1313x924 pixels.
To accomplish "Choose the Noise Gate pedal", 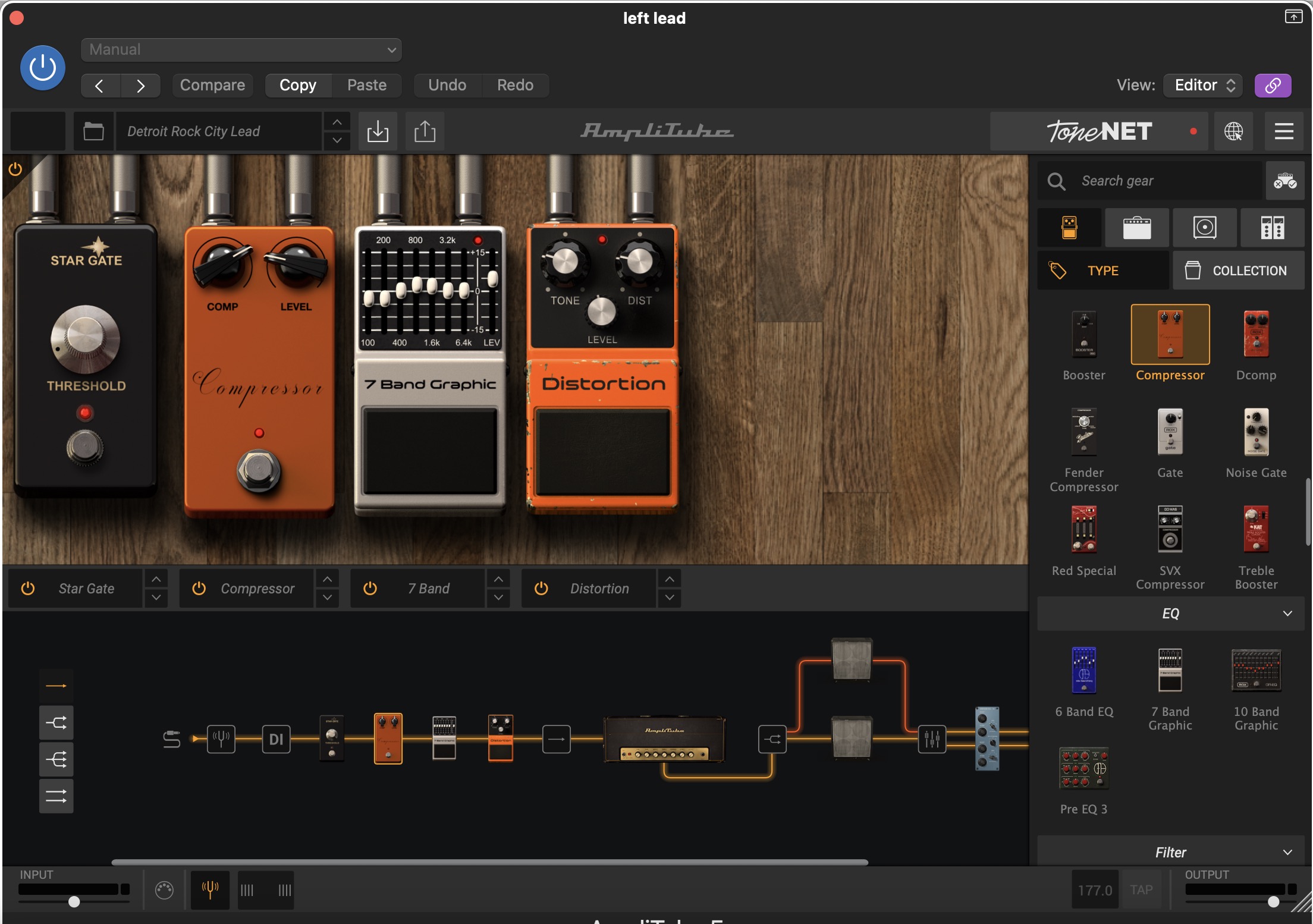I will [1256, 432].
